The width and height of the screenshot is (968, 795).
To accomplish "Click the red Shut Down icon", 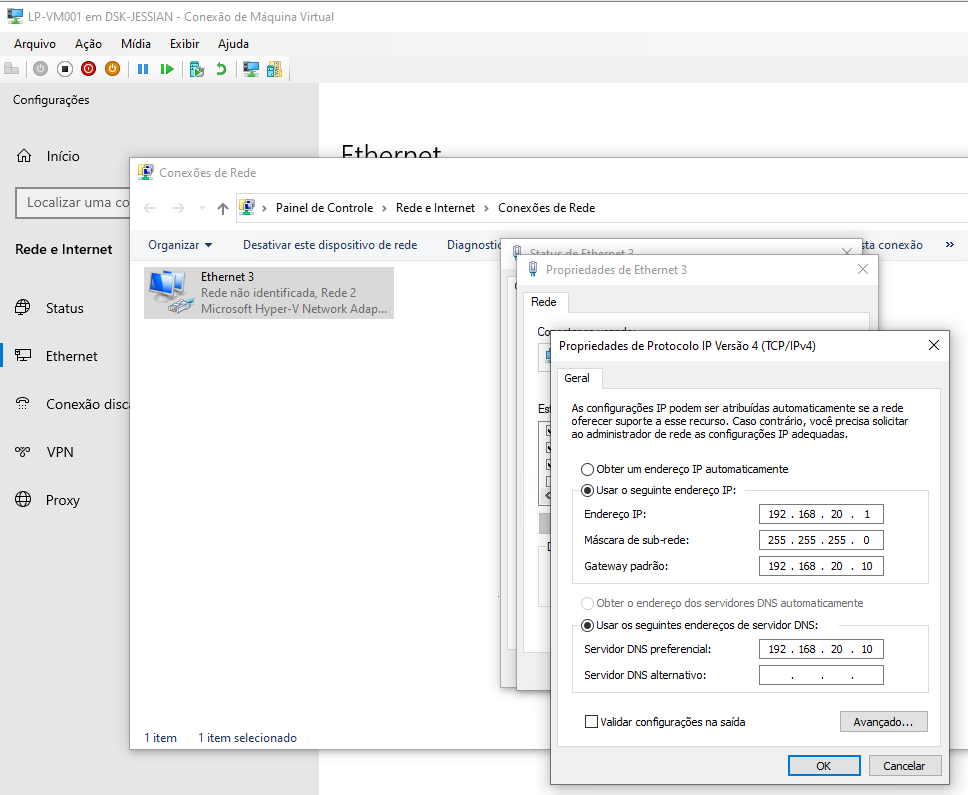I will tap(88, 69).
